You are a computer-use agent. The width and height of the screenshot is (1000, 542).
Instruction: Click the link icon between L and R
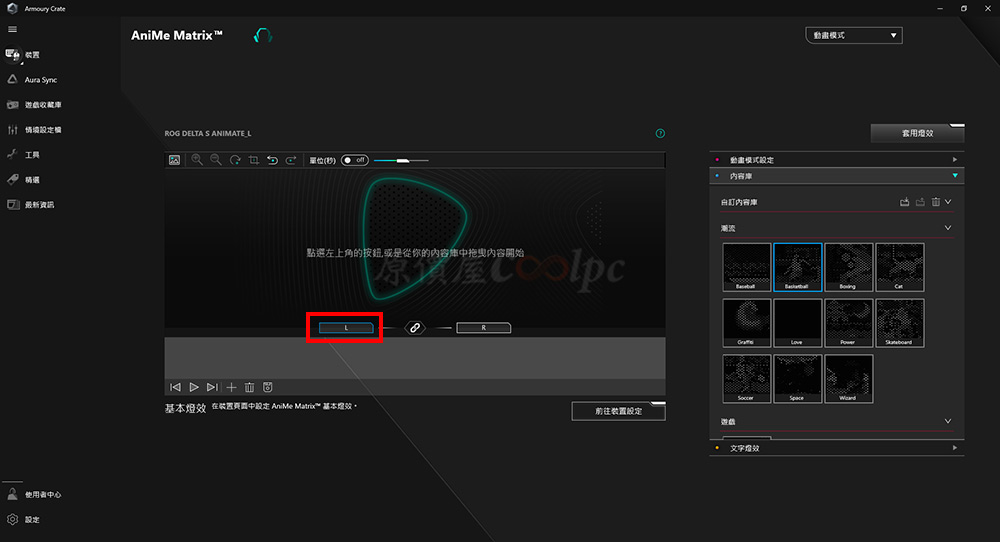click(415, 328)
